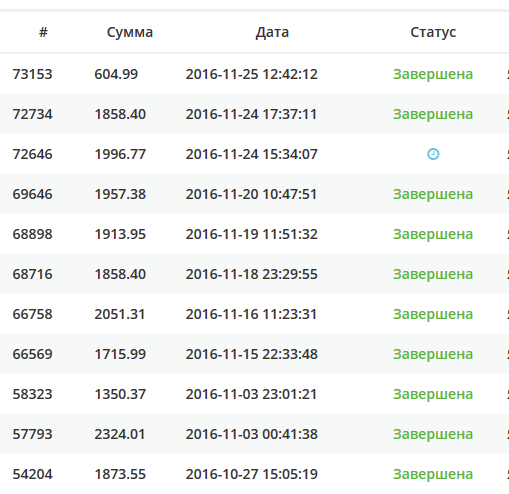Open order number 54204

(x=32, y=474)
